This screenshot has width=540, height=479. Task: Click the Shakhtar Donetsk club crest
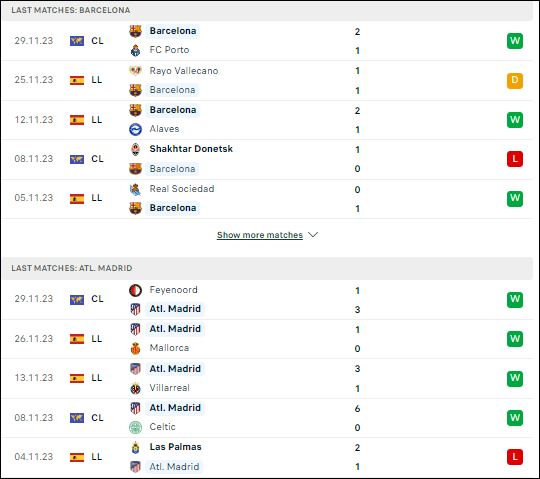pos(135,149)
